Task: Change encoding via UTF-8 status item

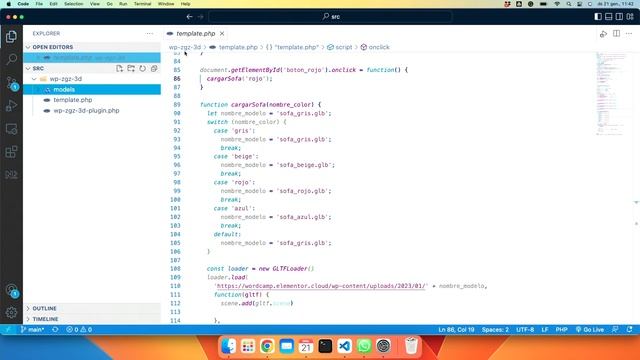Action: tap(525, 330)
